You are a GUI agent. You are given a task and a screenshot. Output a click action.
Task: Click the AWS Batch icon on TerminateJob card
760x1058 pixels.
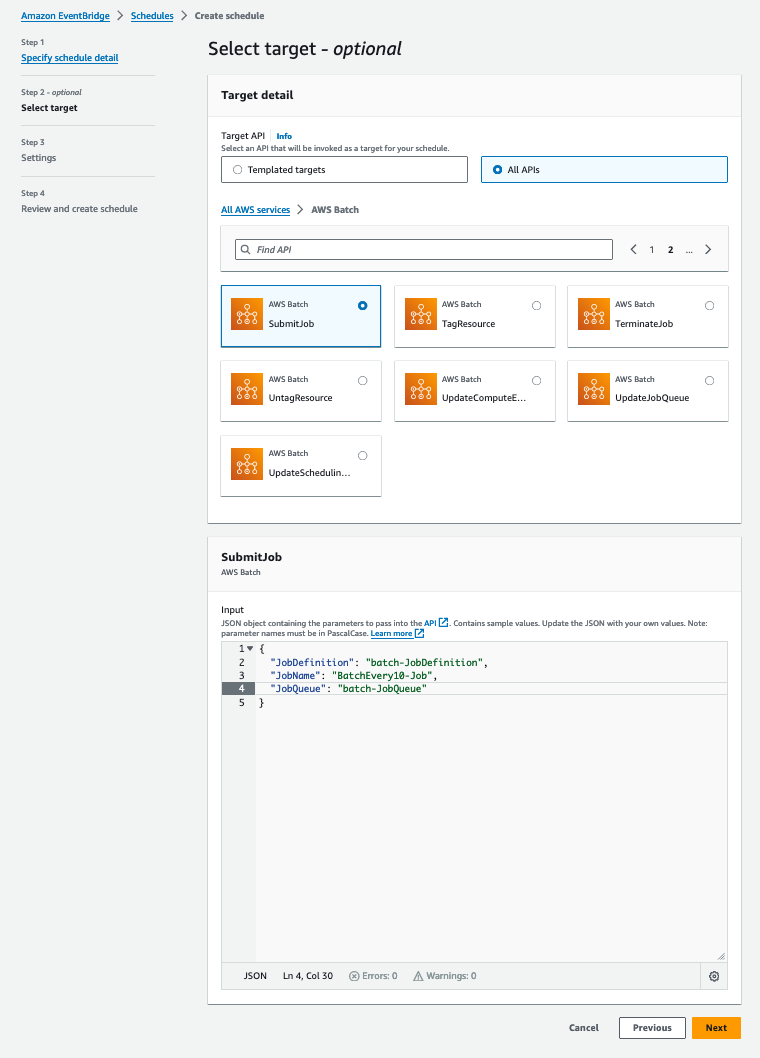(x=593, y=313)
